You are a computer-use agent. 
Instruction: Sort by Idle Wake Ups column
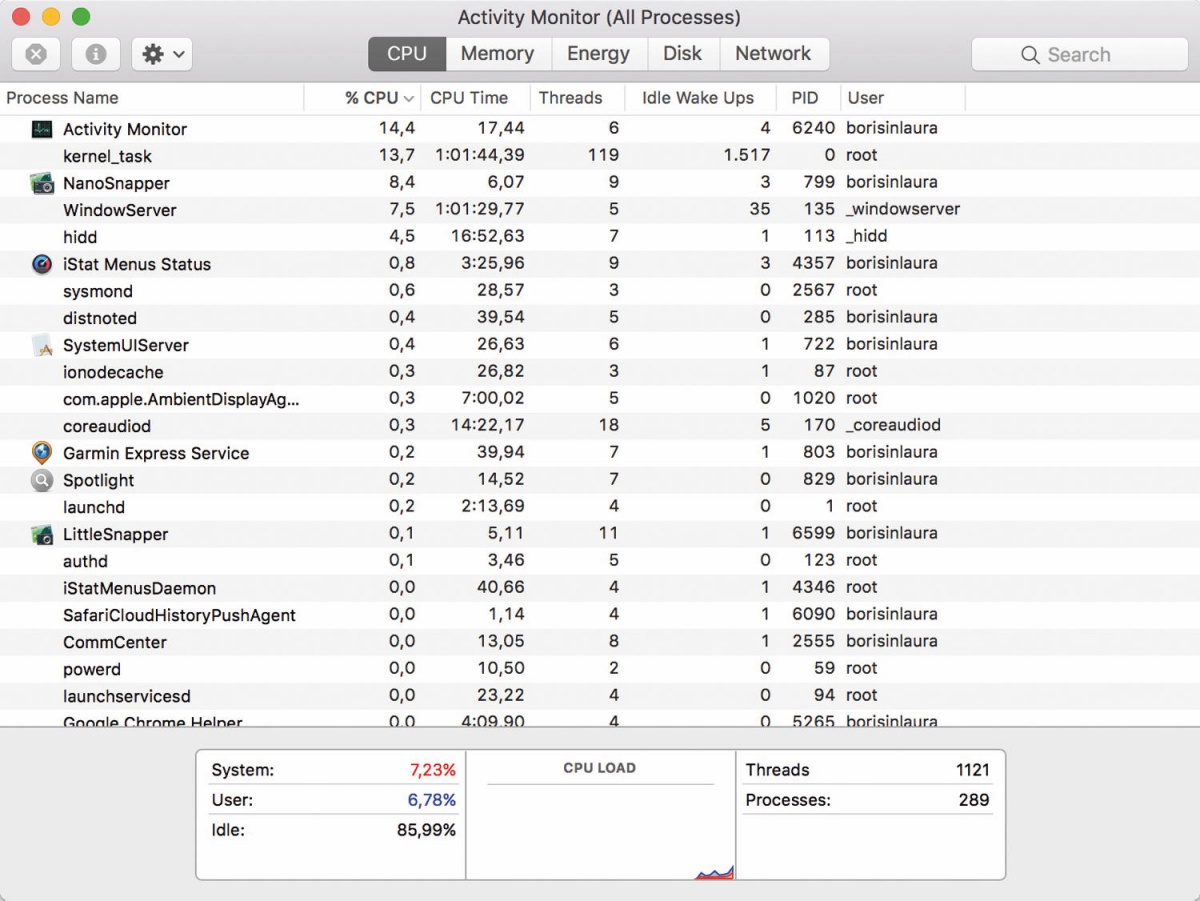[698, 98]
